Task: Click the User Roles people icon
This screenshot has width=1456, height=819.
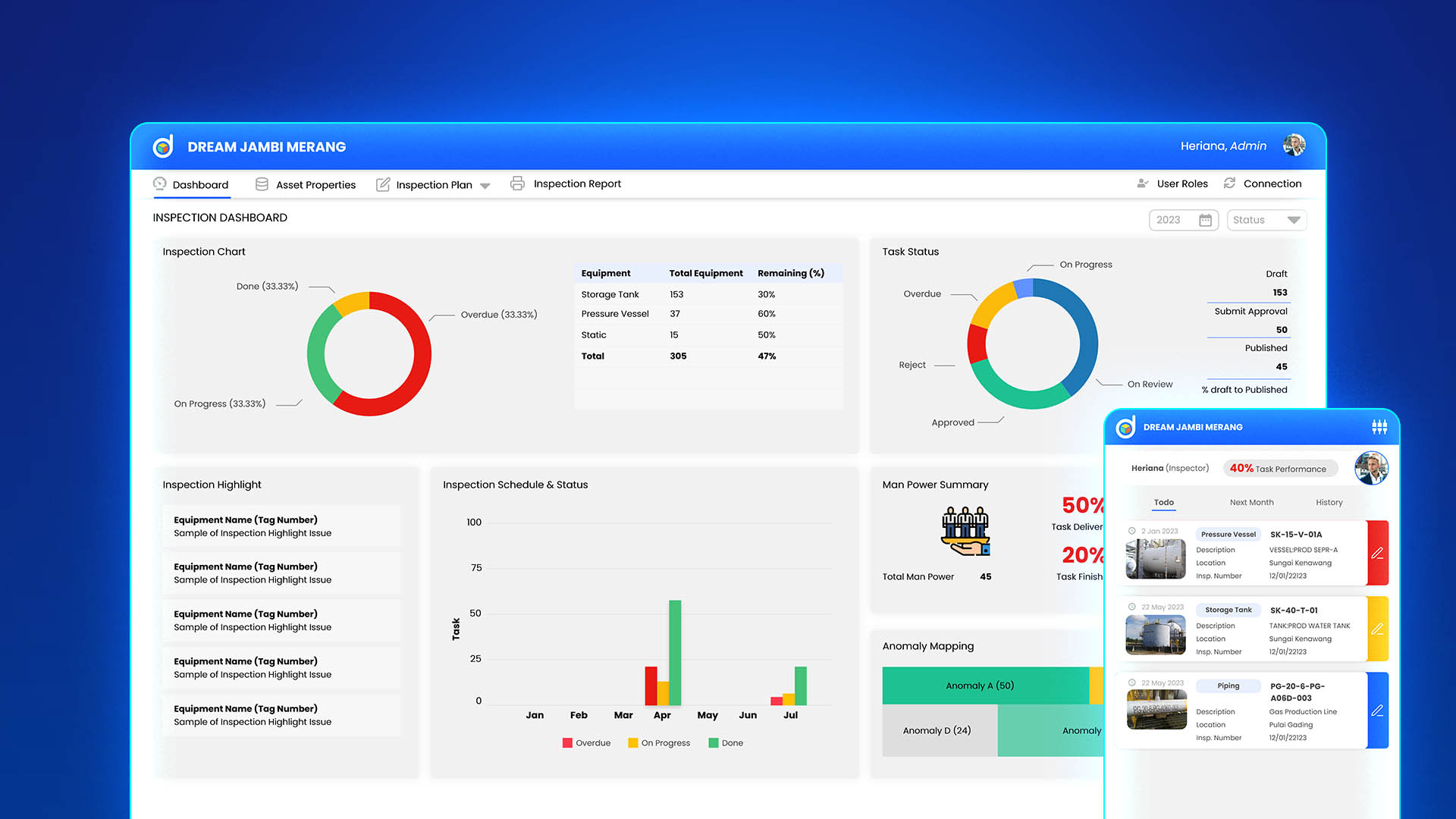Action: [x=1143, y=184]
